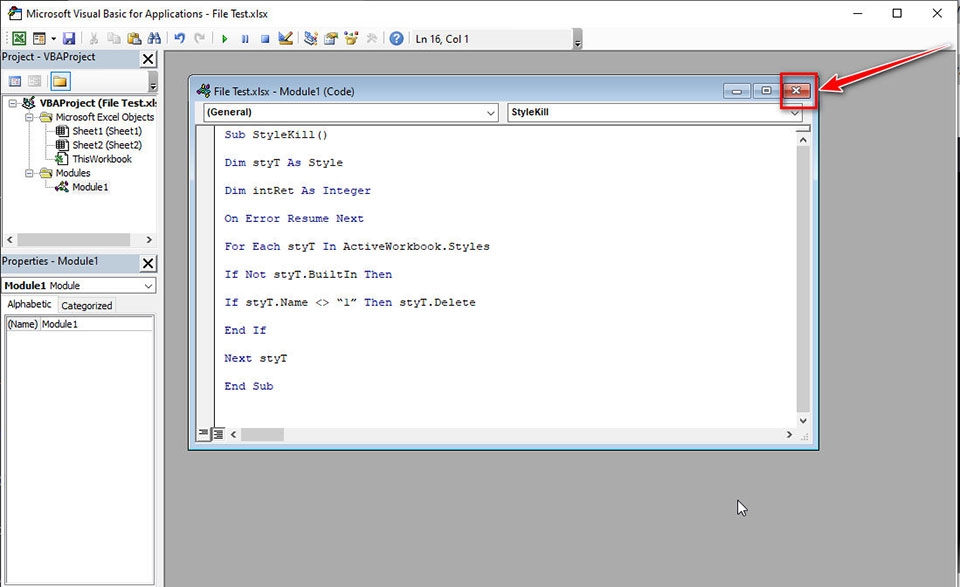Click the code window horizontal scroll thumb
Viewport: 960px width, 587px height.
pos(262,435)
